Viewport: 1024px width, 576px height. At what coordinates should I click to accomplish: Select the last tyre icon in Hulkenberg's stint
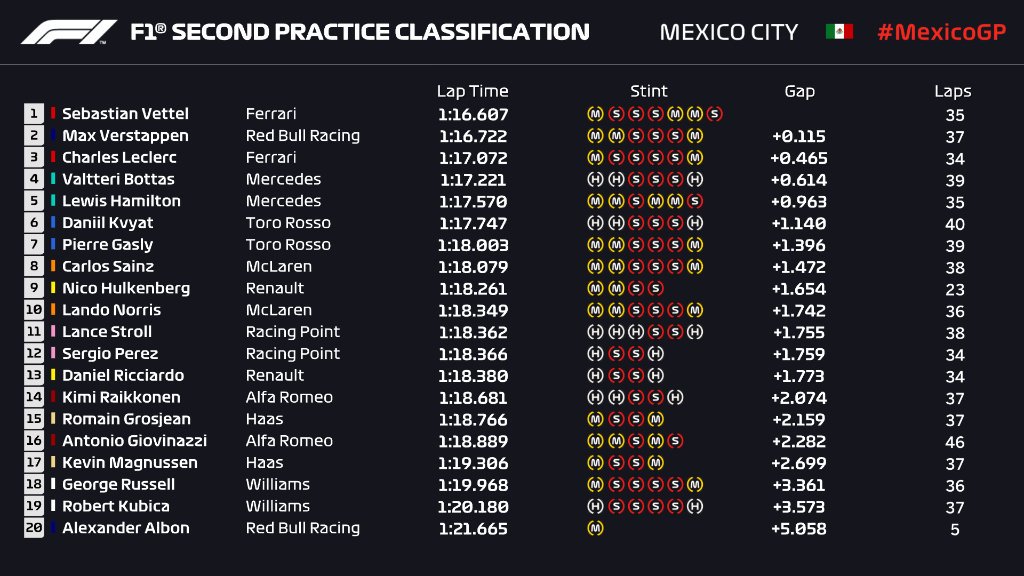(x=655, y=288)
